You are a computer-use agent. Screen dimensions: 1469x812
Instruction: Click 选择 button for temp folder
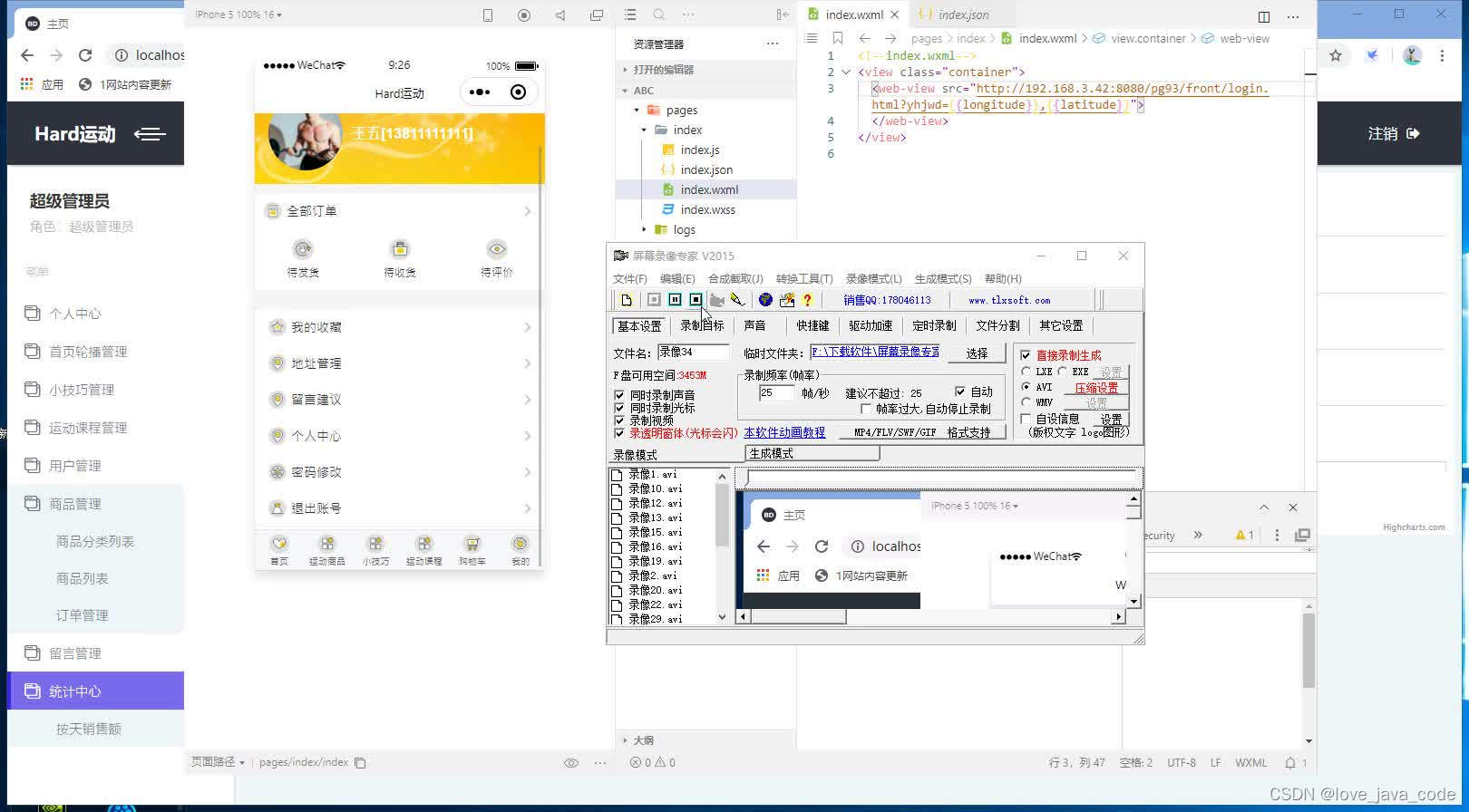click(x=977, y=353)
